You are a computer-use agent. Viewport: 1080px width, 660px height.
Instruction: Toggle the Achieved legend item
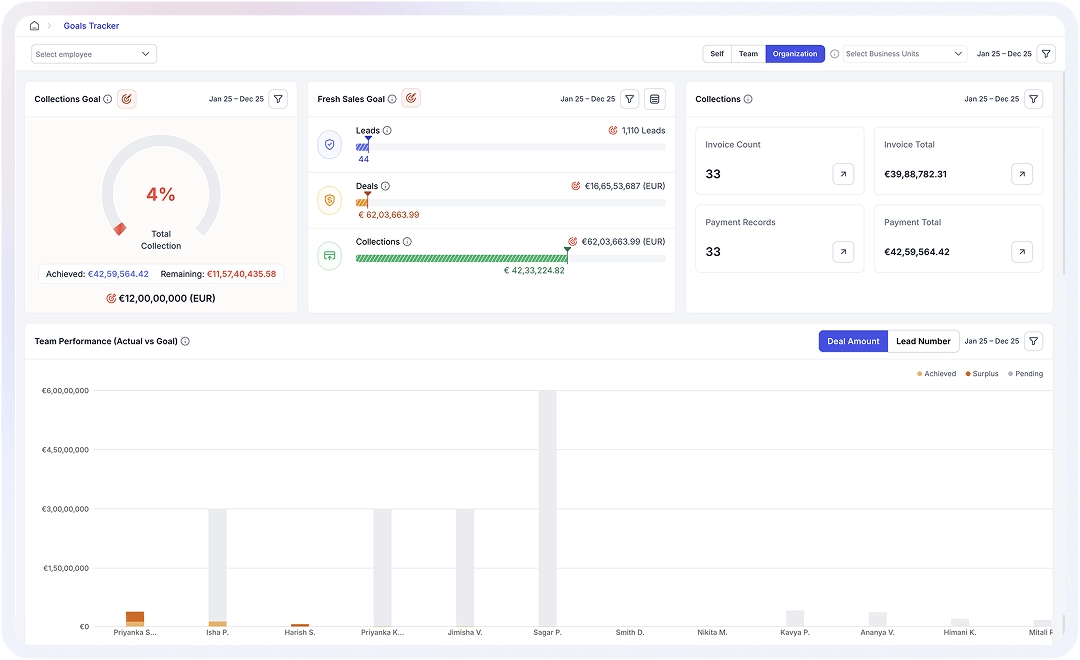coord(936,374)
